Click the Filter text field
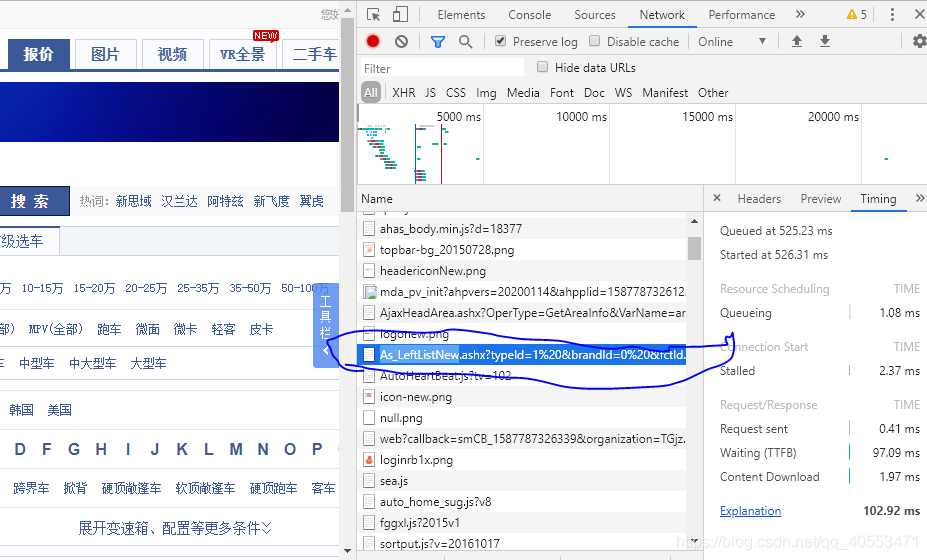 coord(442,68)
